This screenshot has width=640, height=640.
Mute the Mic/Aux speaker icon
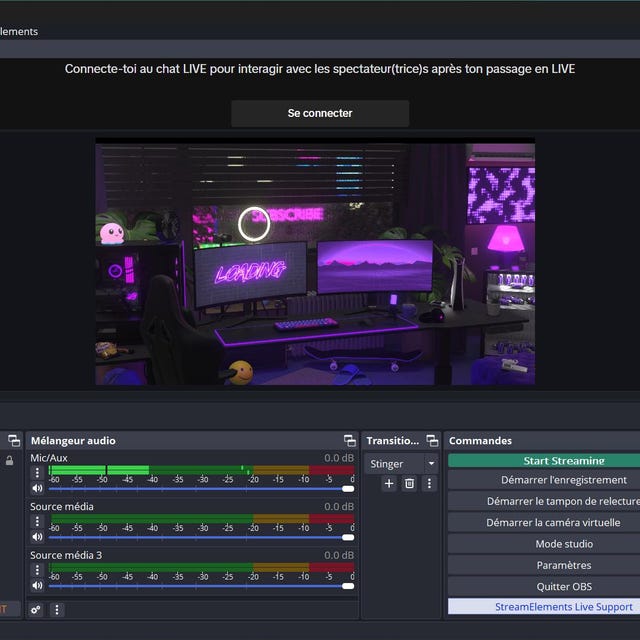pyautogui.click(x=37, y=488)
